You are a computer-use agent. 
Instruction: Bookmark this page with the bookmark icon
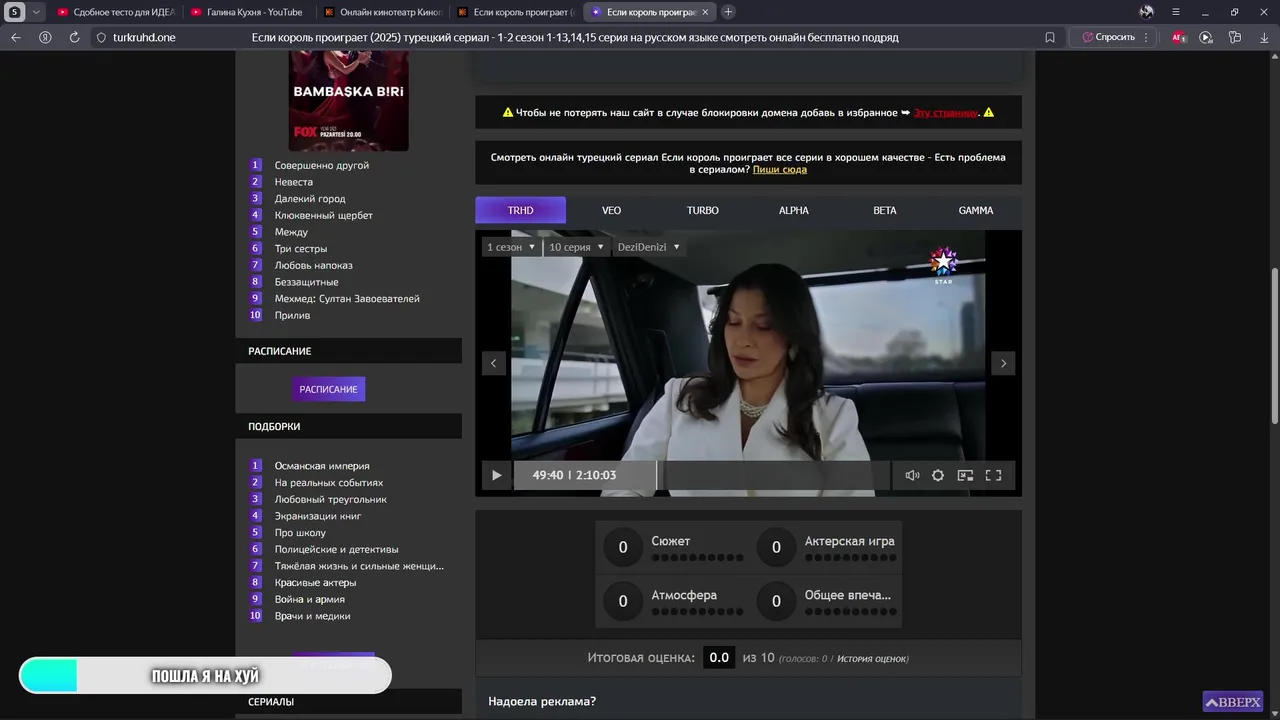pos(1050,37)
